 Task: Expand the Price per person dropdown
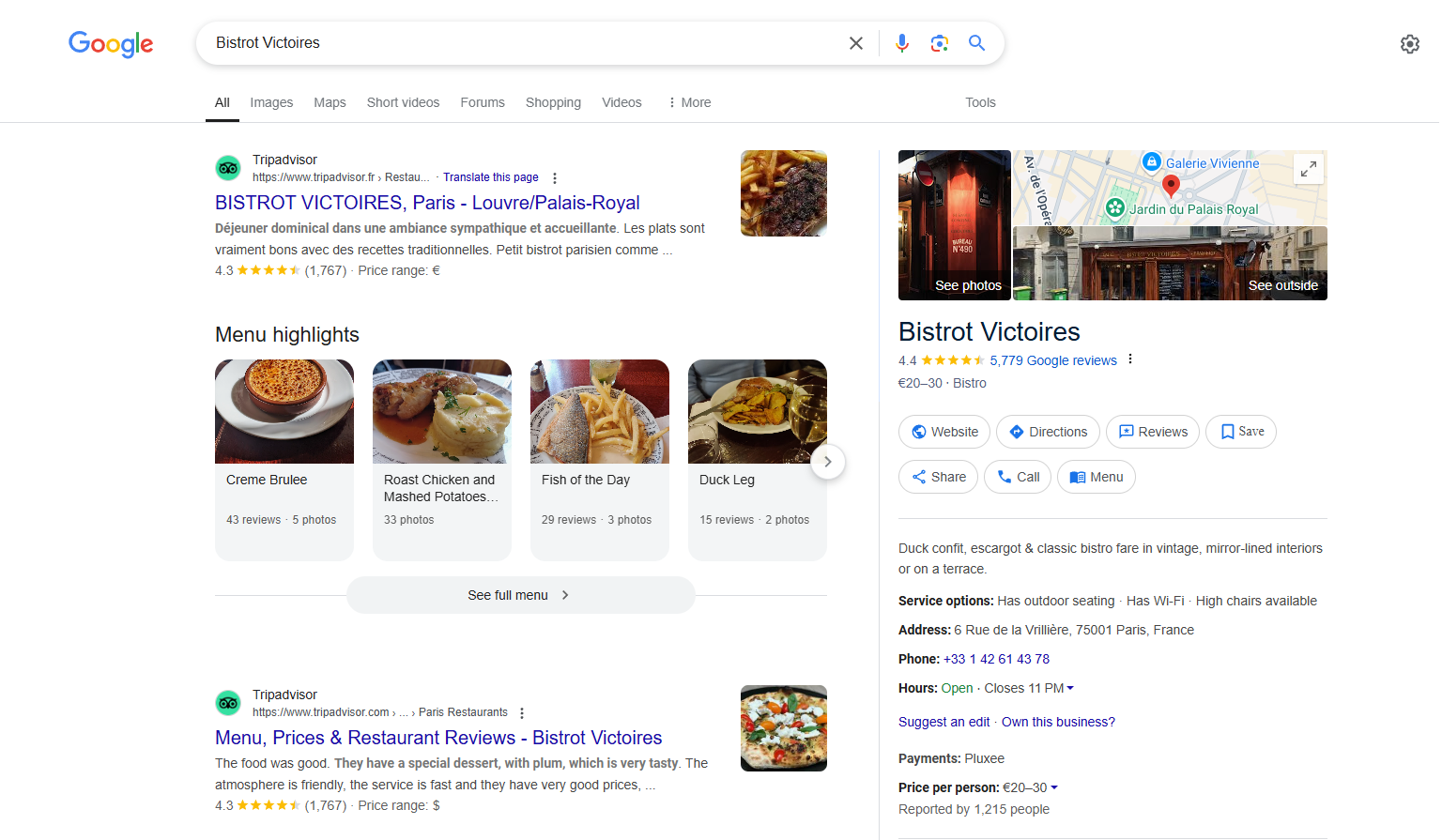(x=1056, y=787)
